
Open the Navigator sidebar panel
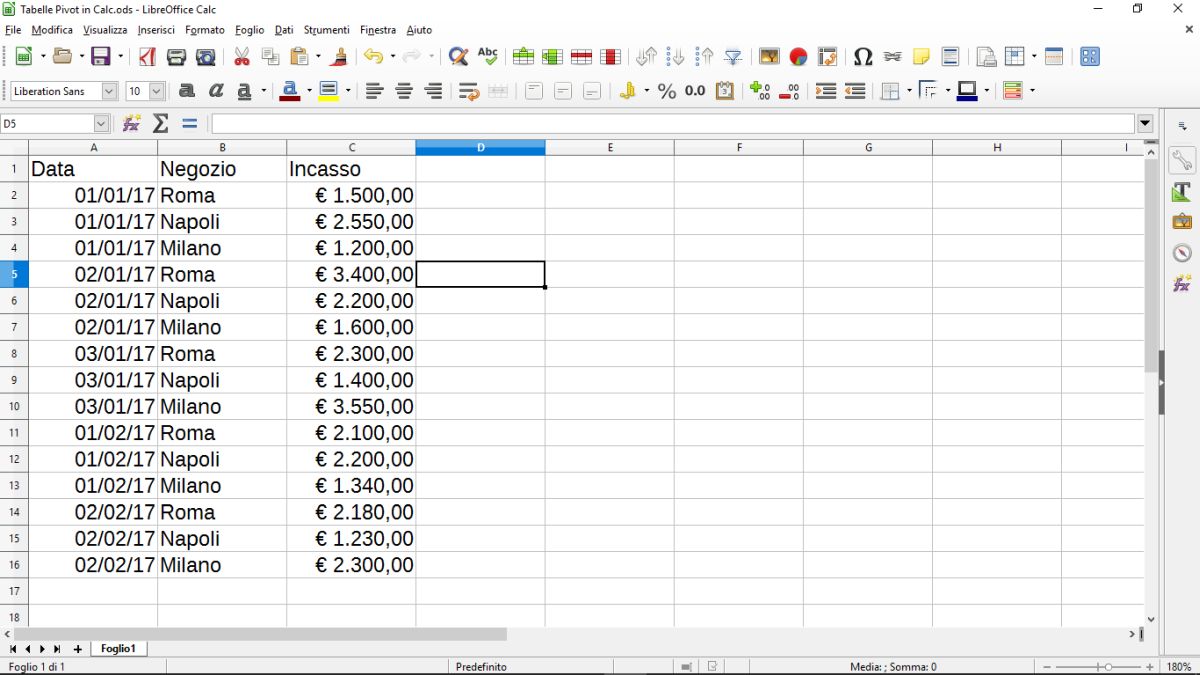tap(1183, 252)
